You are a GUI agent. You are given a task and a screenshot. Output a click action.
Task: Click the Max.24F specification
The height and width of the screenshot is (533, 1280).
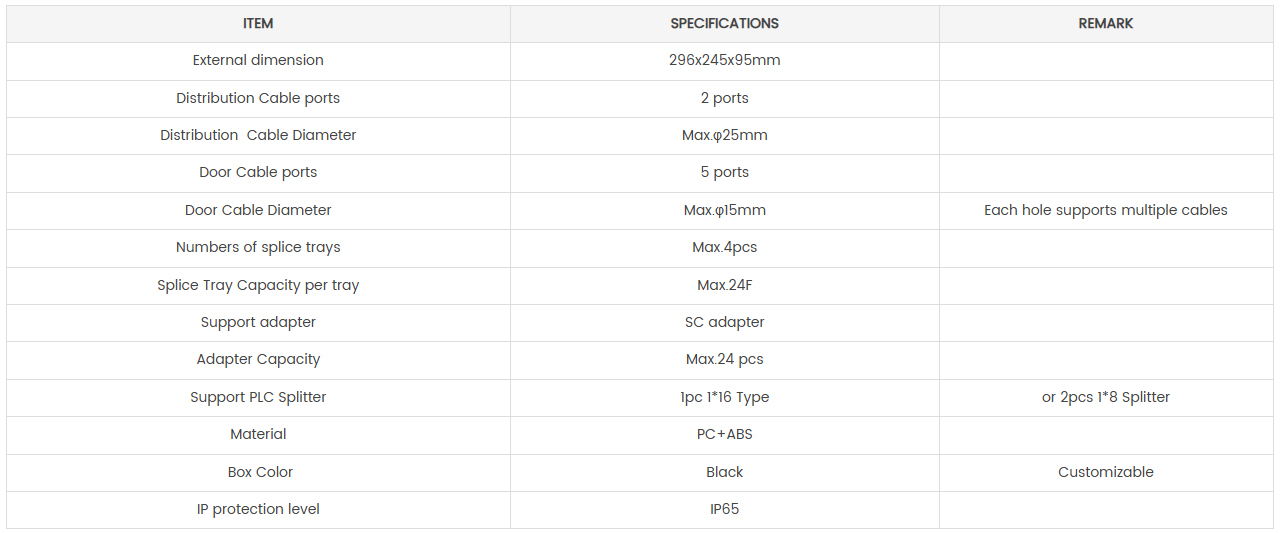click(724, 285)
